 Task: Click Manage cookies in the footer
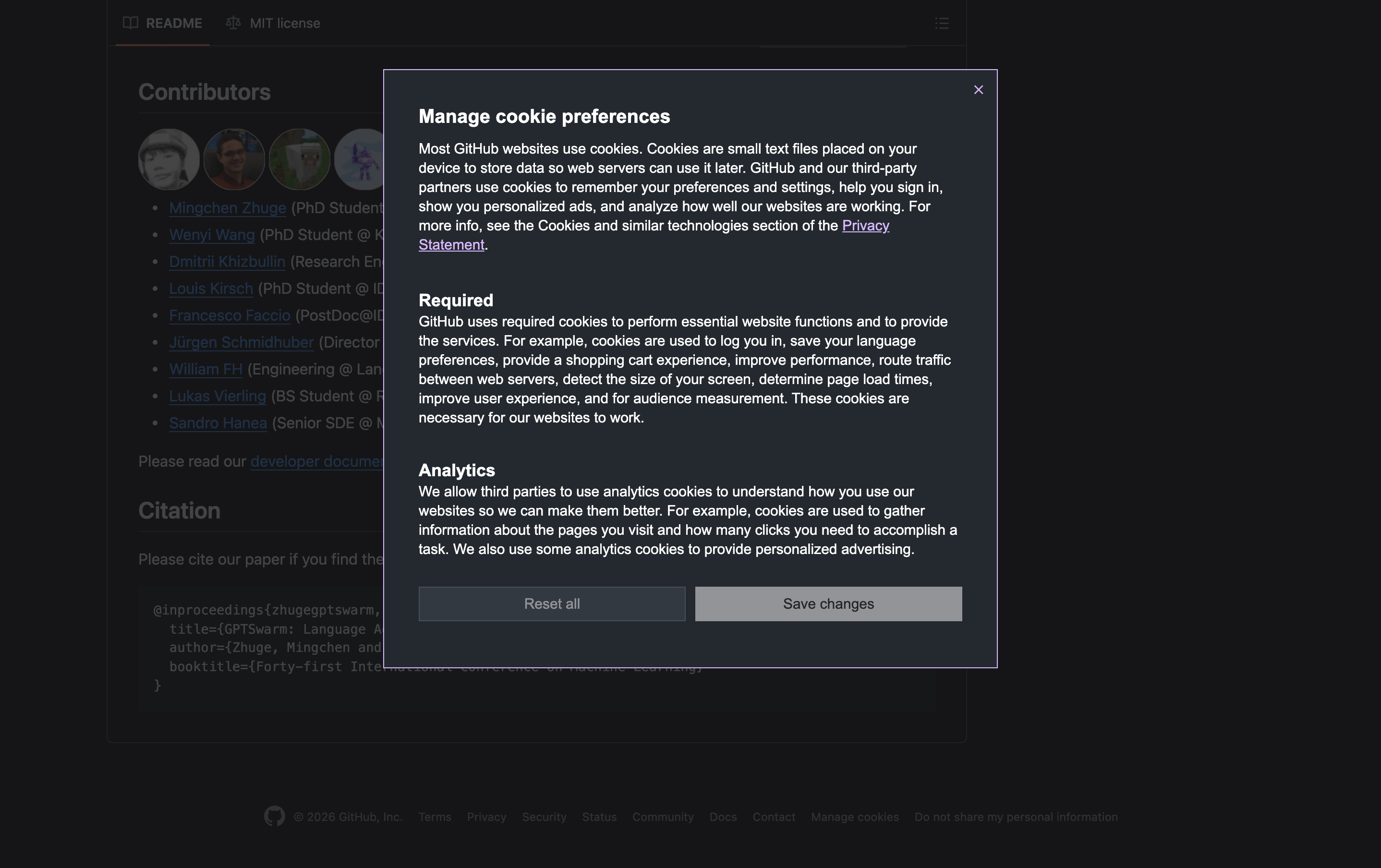click(x=855, y=817)
